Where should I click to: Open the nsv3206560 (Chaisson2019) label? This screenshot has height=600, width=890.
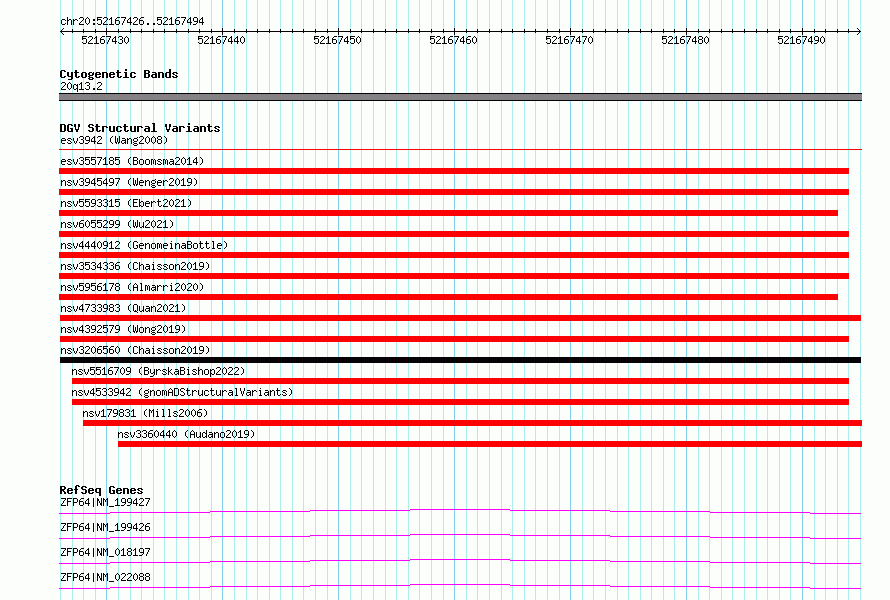click(135, 350)
